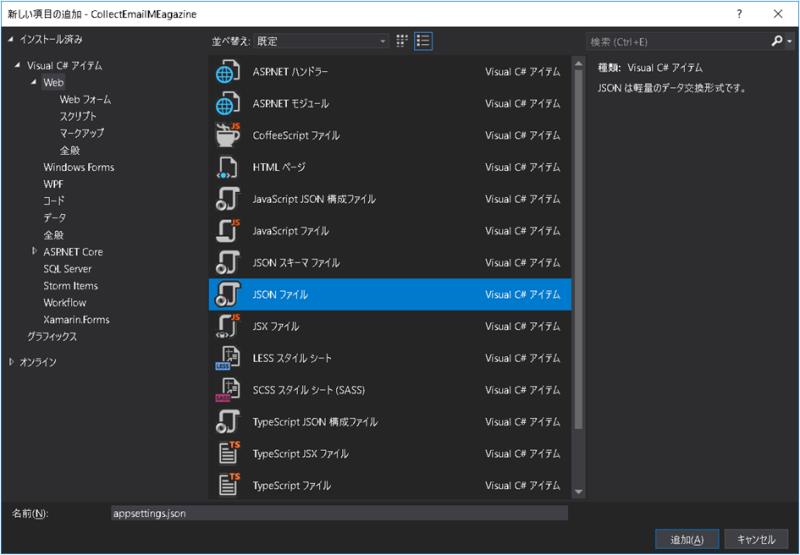Select グラフィックス category

click(x=52, y=337)
